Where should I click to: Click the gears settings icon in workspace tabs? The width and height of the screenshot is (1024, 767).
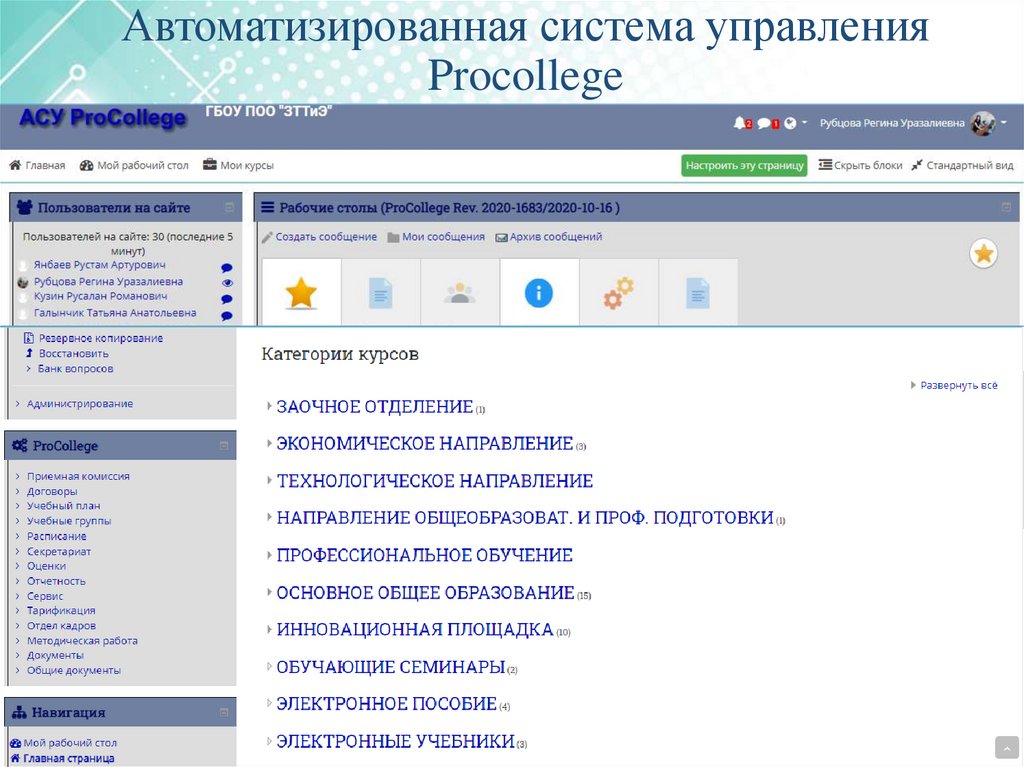618,293
